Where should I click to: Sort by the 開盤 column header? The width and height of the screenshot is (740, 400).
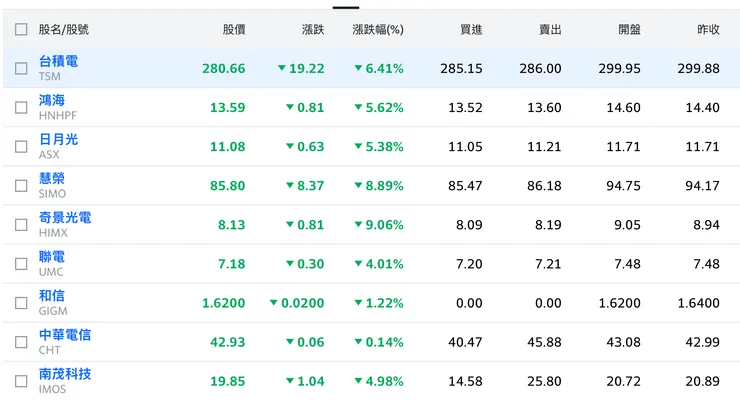pos(630,30)
